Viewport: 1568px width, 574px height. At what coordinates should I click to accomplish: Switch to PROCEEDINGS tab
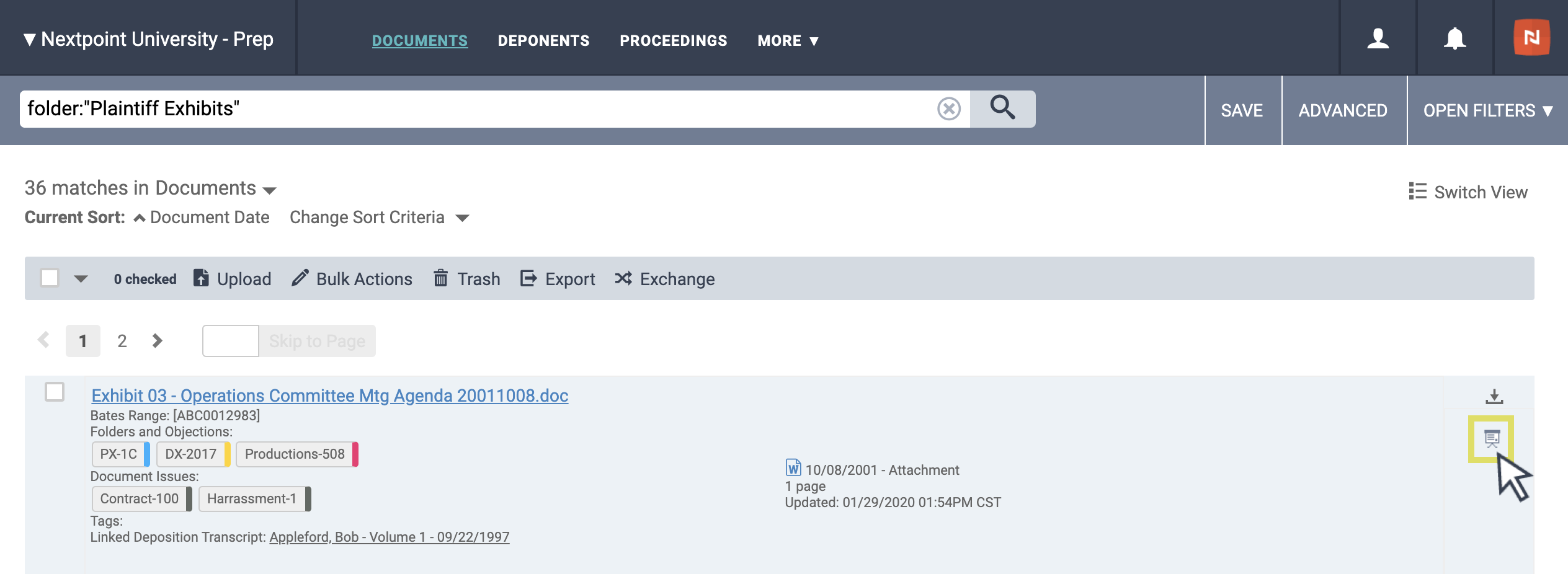673,41
